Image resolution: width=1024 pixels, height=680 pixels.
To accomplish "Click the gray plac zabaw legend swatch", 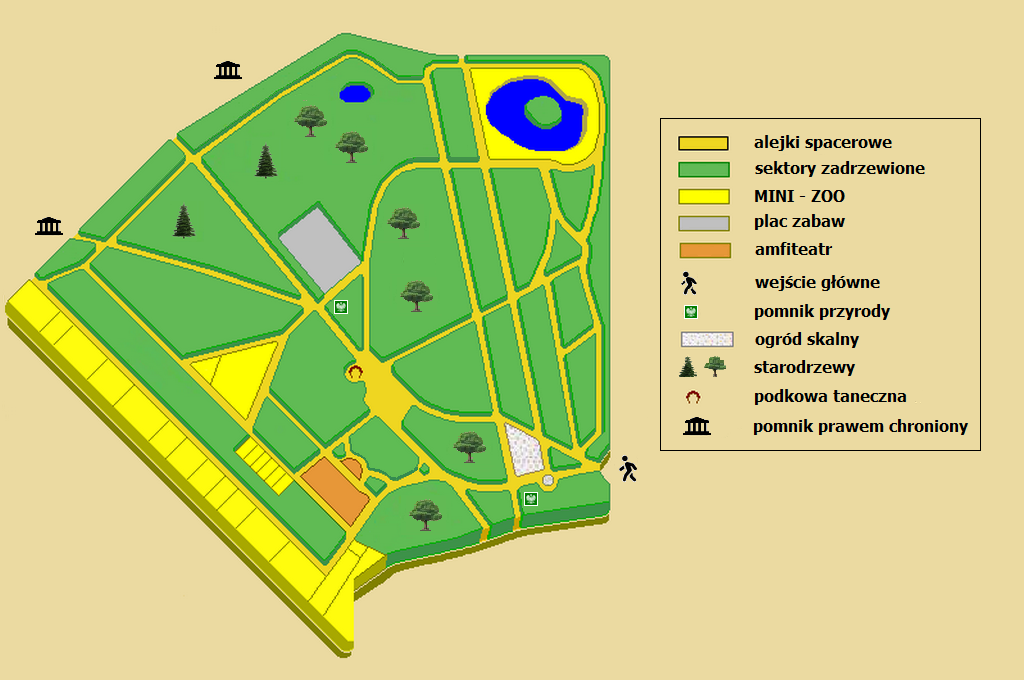I will pyautogui.click(x=704, y=223).
